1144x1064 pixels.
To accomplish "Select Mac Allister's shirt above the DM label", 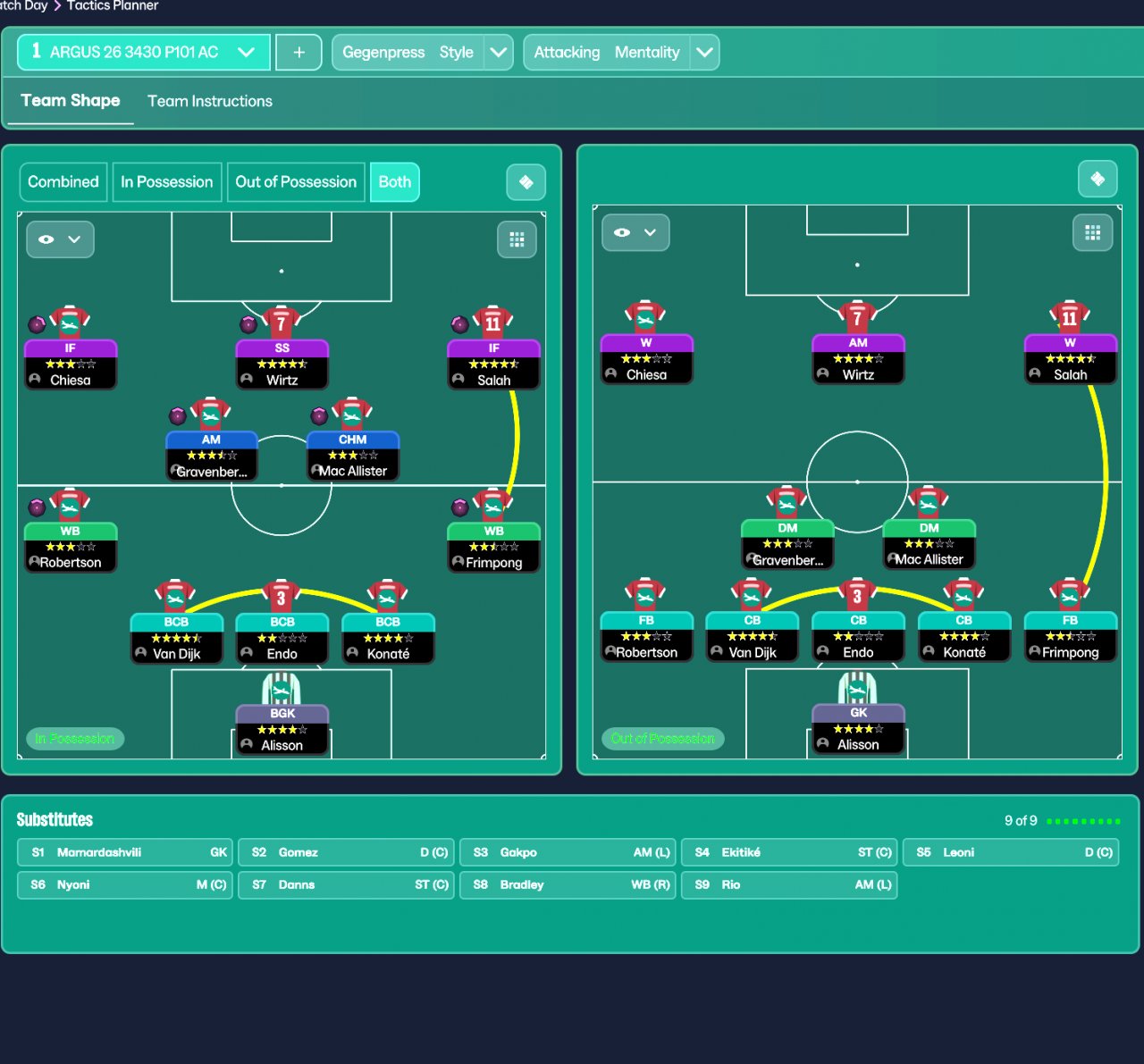I will tap(929, 502).
